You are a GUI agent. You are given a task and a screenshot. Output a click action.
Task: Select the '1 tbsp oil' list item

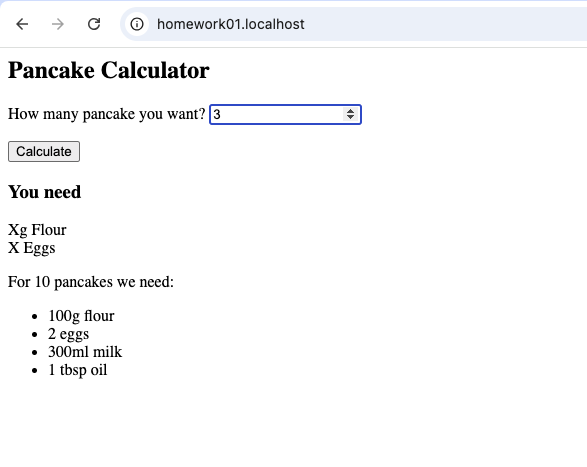(x=77, y=370)
